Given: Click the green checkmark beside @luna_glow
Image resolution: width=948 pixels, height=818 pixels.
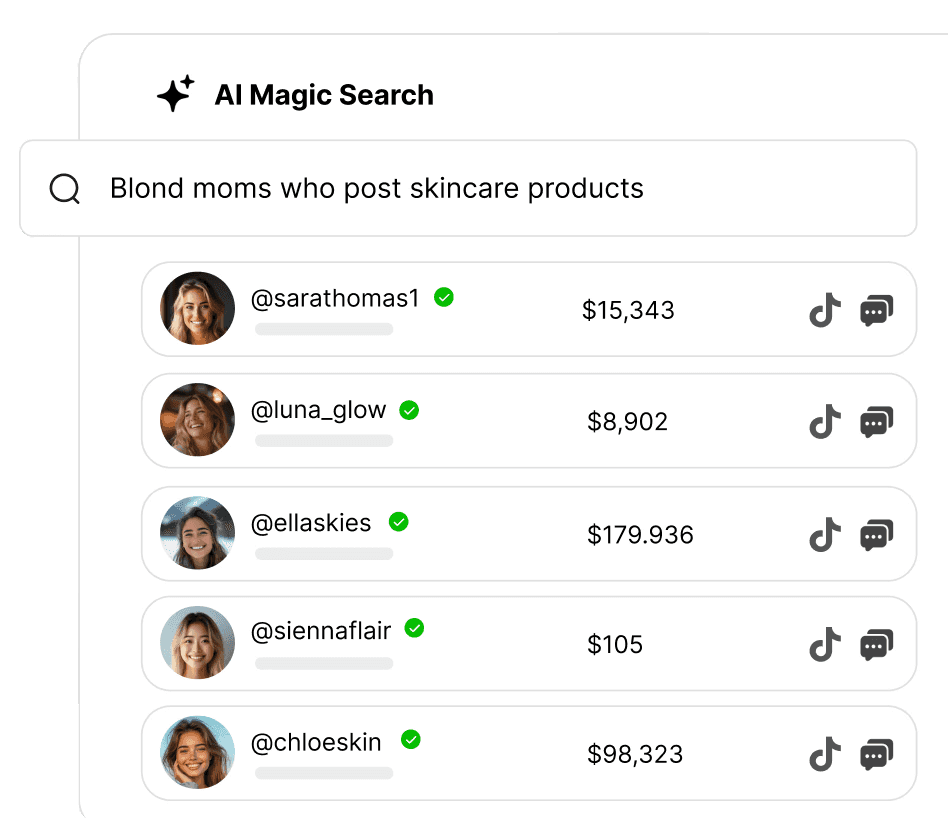Looking at the screenshot, I should pos(409,410).
